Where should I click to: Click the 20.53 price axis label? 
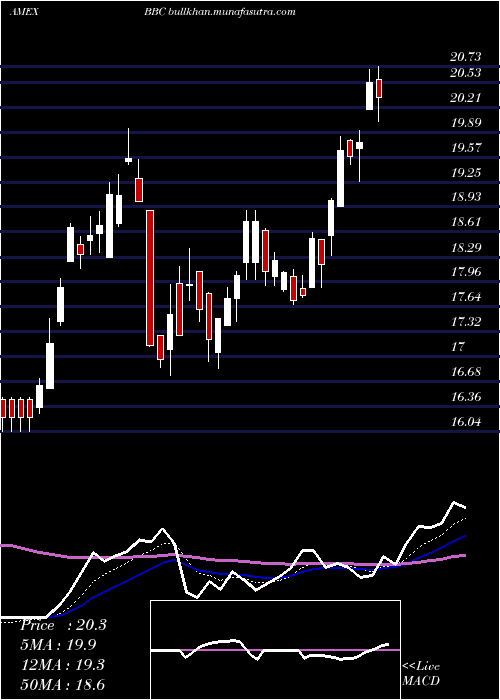click(466, 73)
